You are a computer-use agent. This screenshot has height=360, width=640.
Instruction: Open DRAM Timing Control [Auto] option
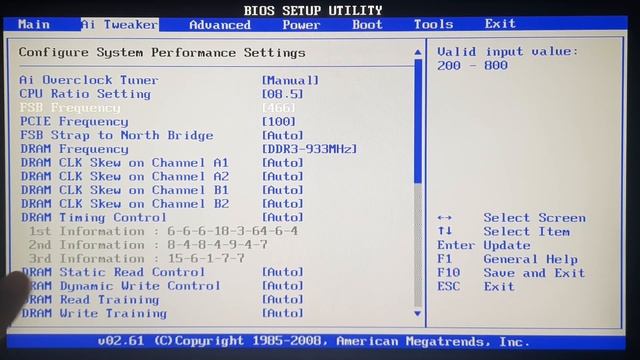pos(282,218)
